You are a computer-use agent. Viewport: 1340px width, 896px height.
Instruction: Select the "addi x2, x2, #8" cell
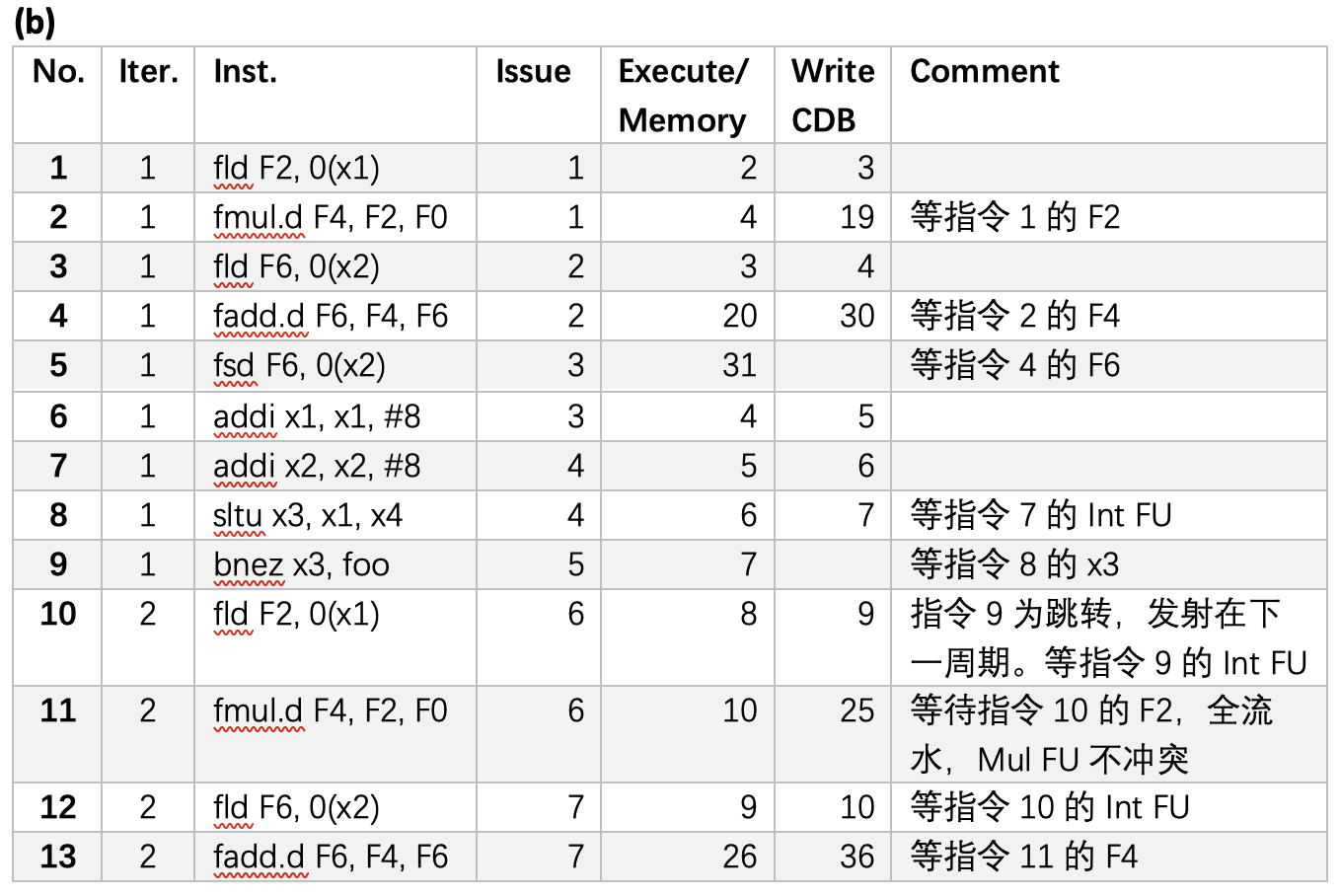point(317,466)
